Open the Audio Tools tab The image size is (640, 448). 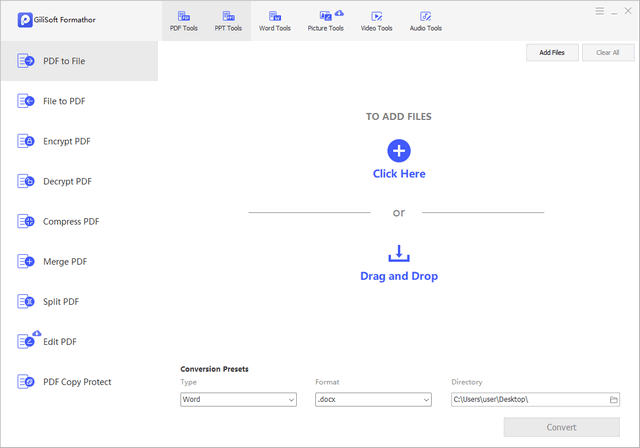point(425,20)
